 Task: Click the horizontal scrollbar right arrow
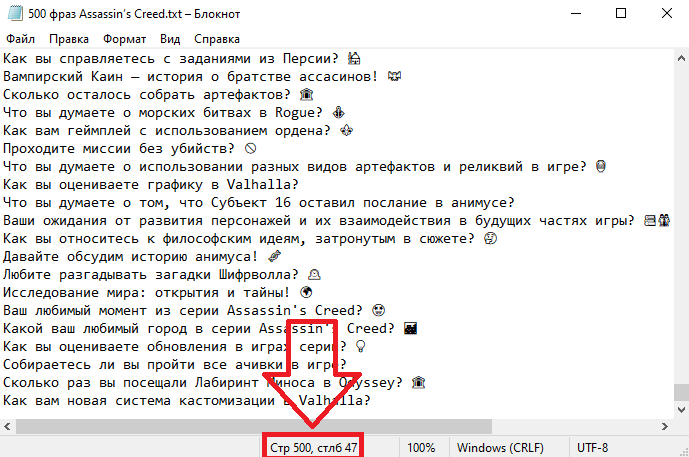[x=664, y=427]
